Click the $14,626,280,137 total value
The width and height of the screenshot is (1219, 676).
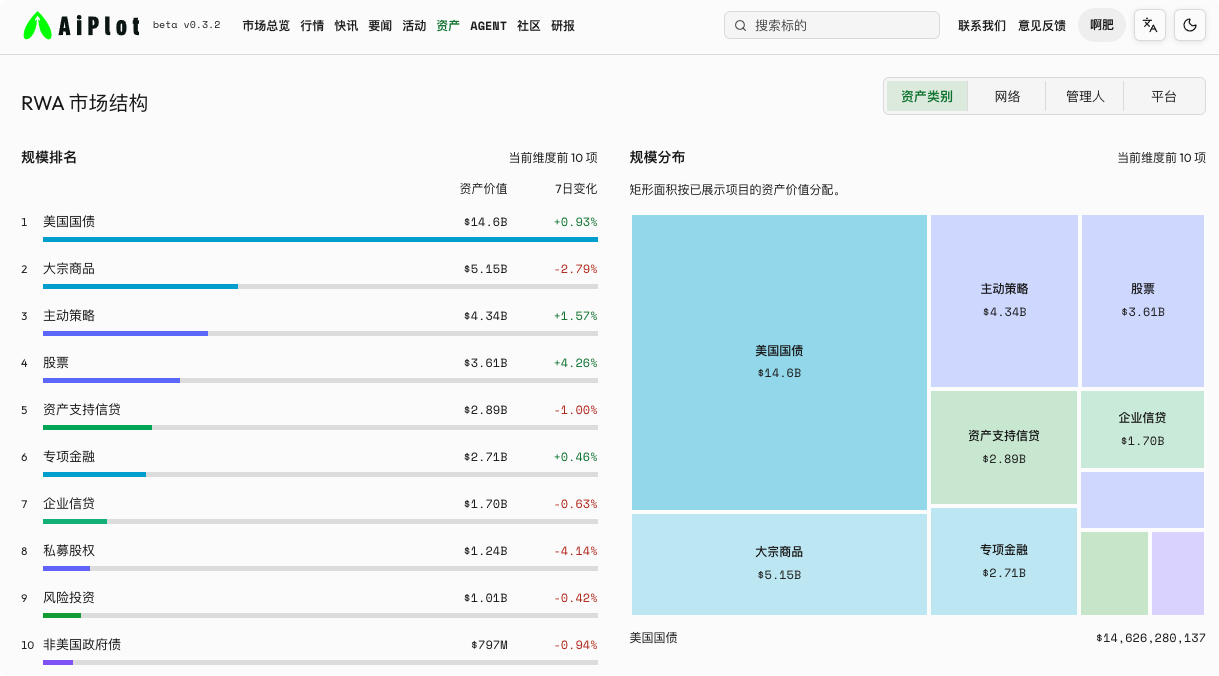[x=1151, y=638]
